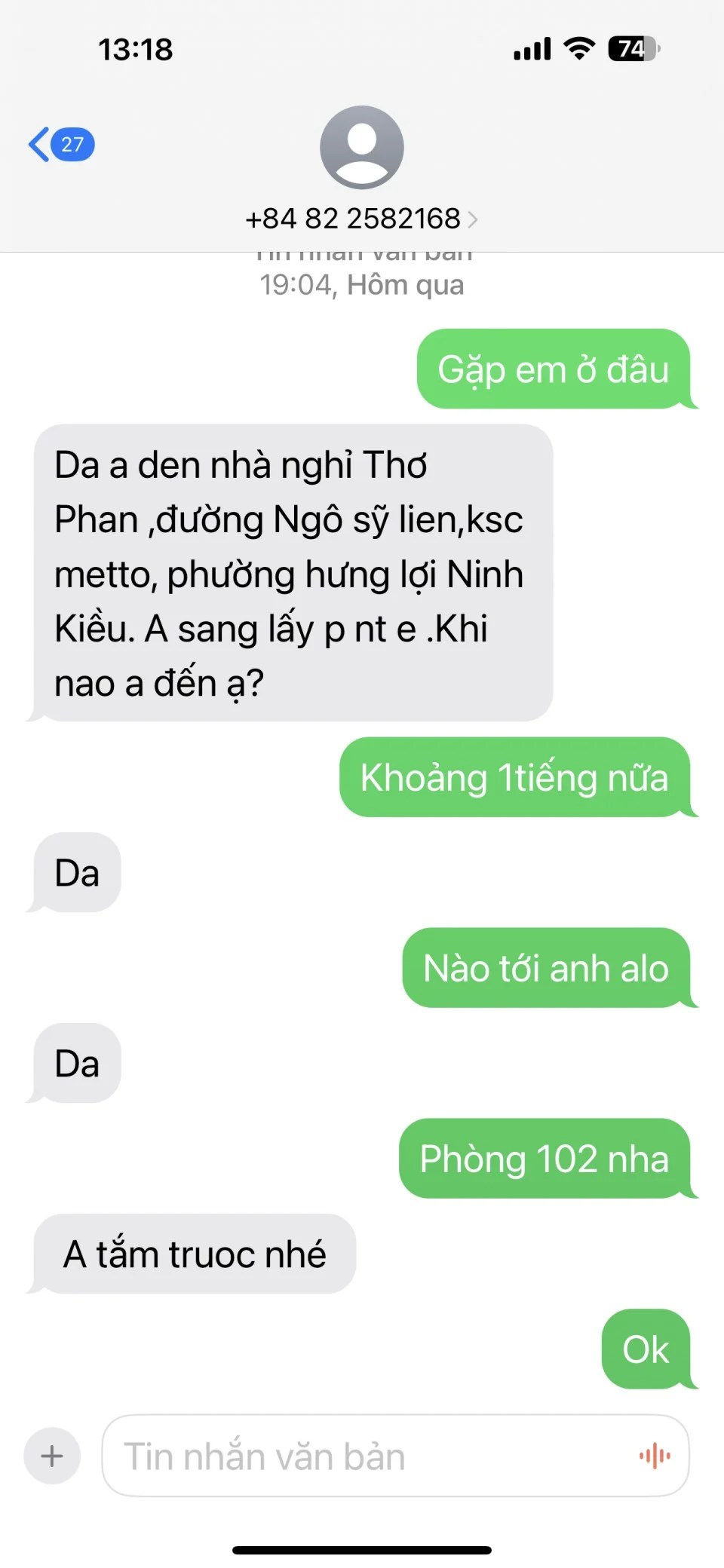Tap the home indicator bar at bottom
Image resolution: width=724 pixels, height=1568 pixels.
coord(362,1550)
